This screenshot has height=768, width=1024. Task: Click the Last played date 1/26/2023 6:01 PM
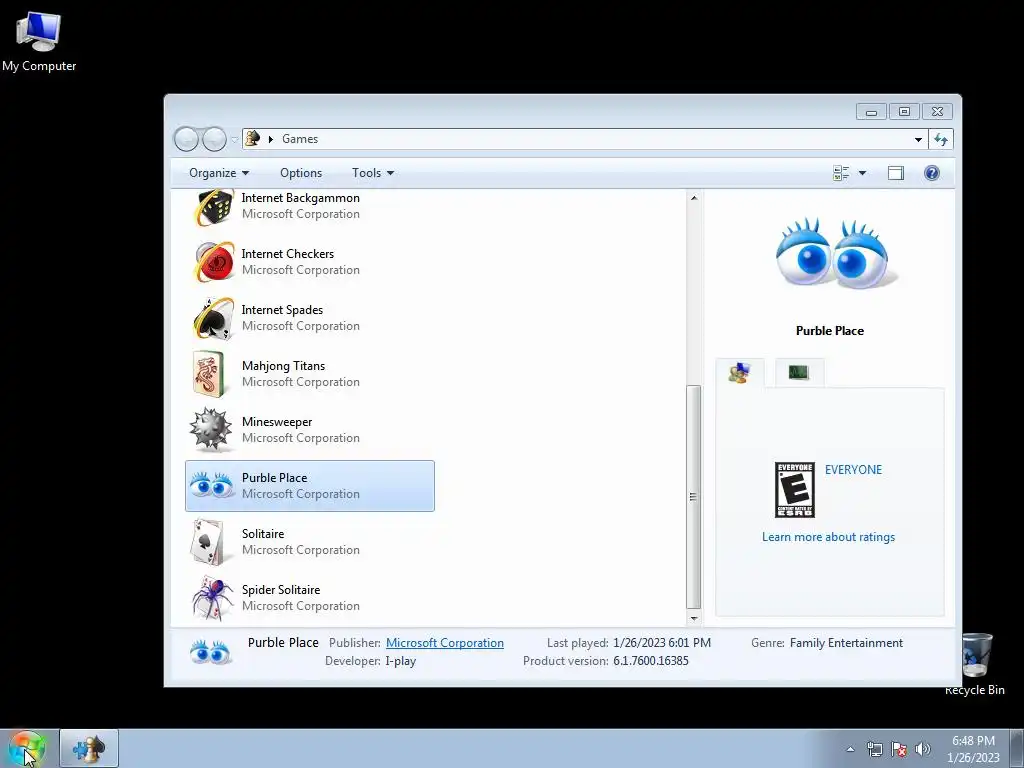pos(662,643)
